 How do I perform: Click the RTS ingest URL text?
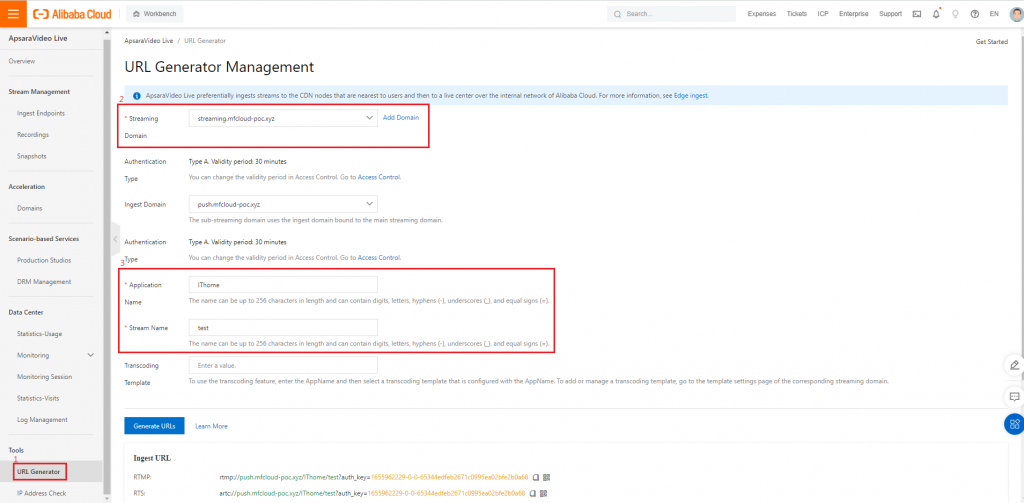(x=373, y=493)
